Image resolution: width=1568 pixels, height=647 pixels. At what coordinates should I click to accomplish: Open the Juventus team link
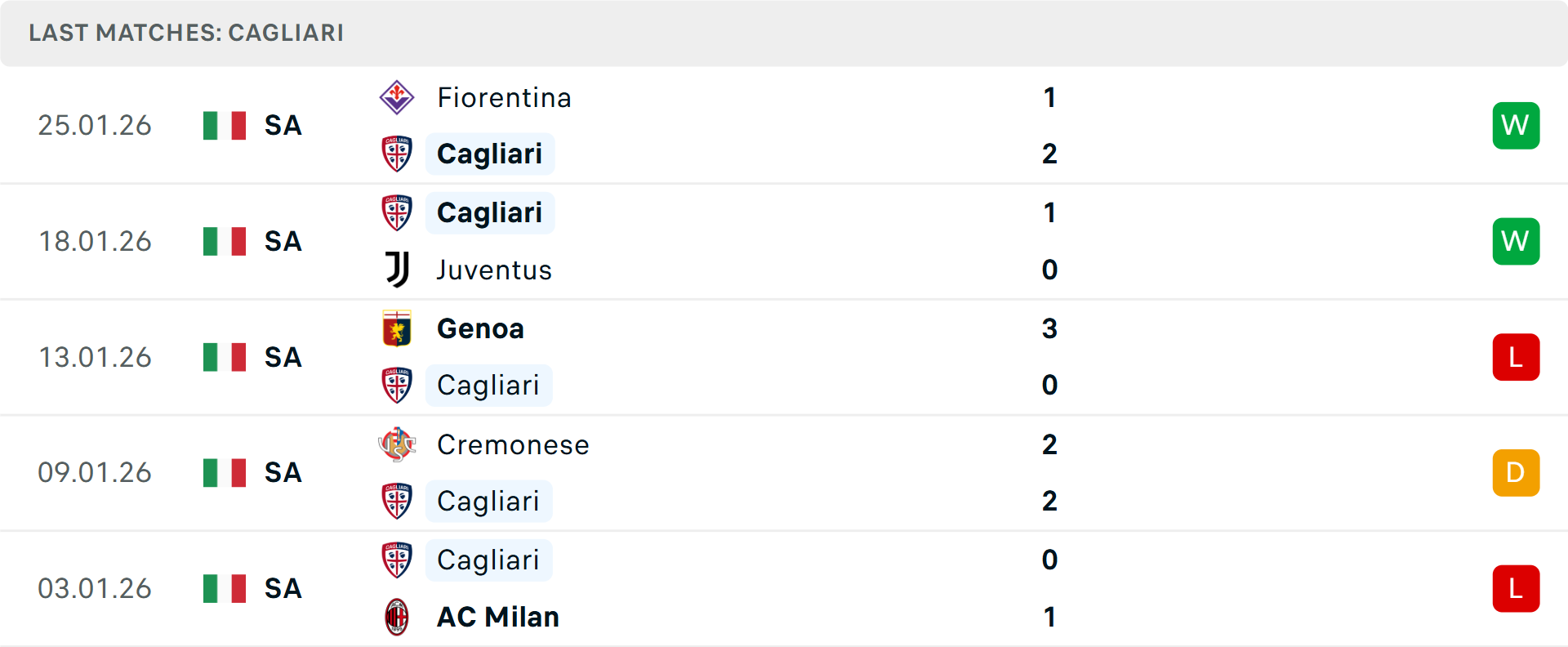pyautogui.click(x=494, y=270)
